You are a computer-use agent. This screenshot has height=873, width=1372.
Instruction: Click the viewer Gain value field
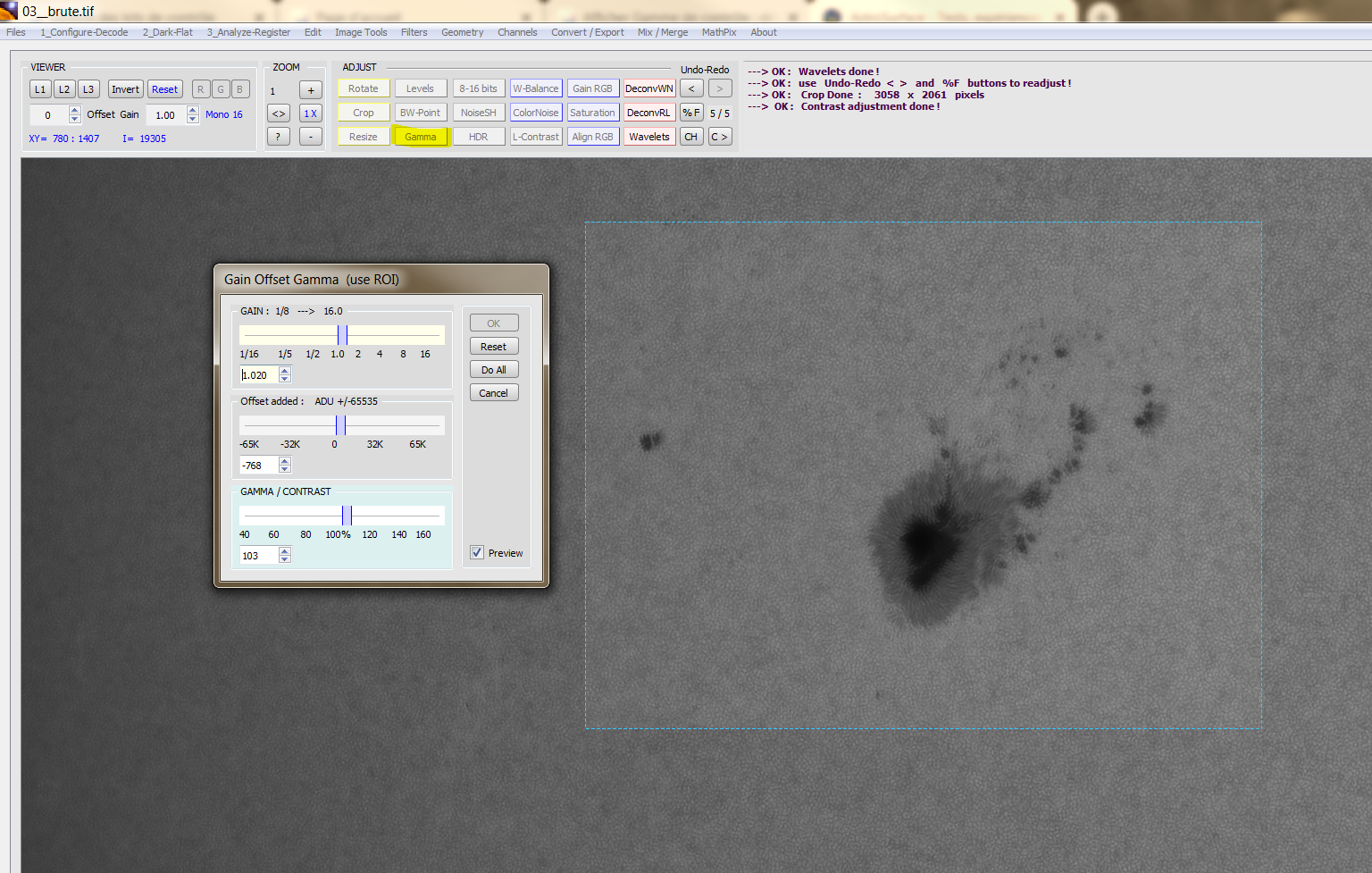click(x=167, y=114)
